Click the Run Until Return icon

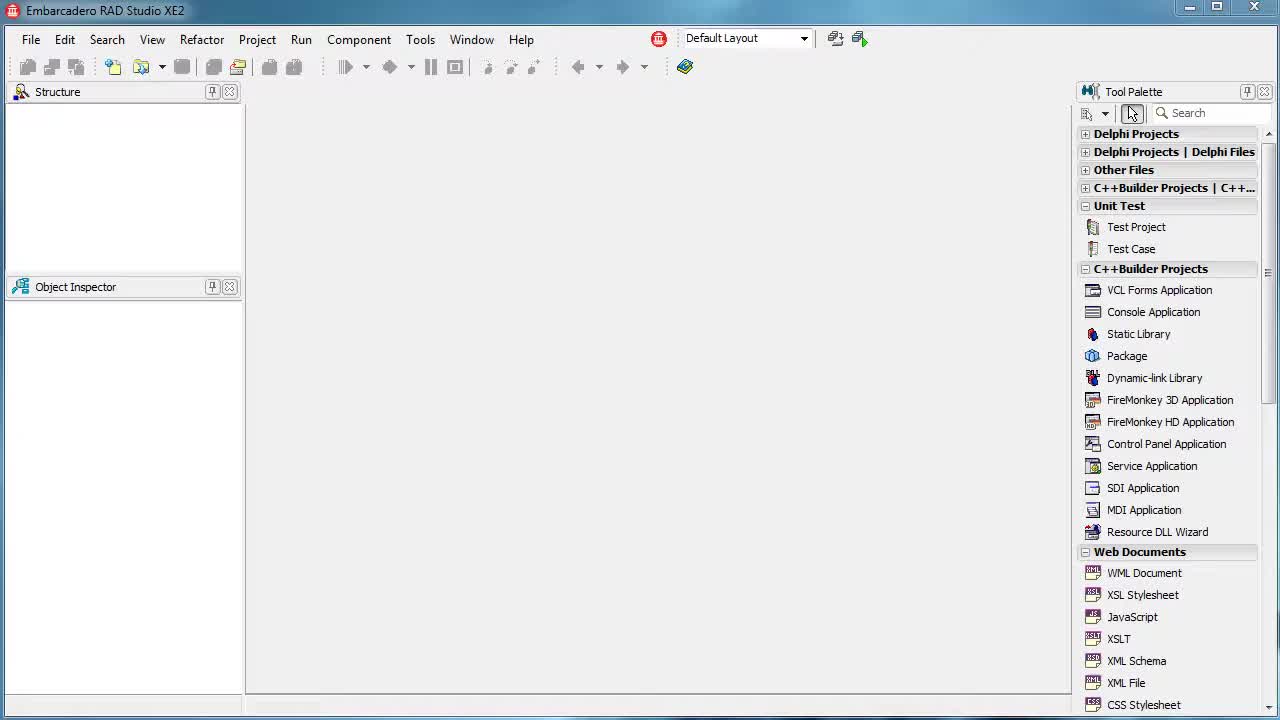point(534,67)
